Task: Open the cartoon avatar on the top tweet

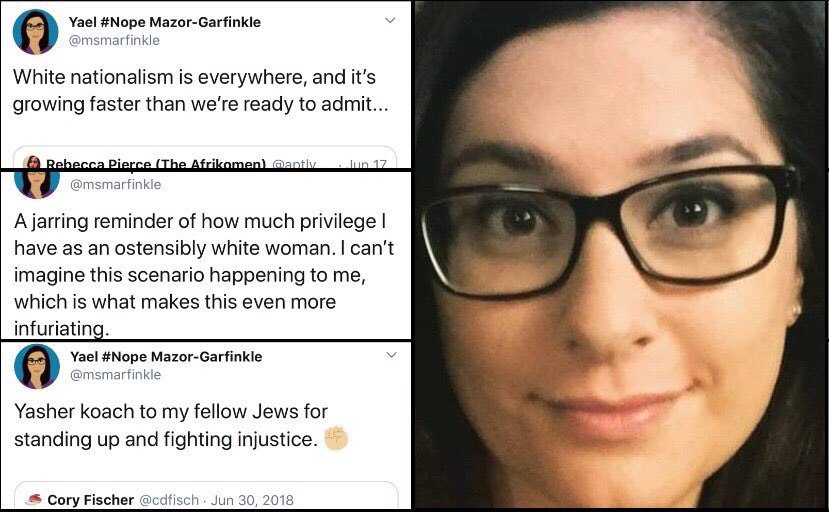Action: tap(35, 32)
